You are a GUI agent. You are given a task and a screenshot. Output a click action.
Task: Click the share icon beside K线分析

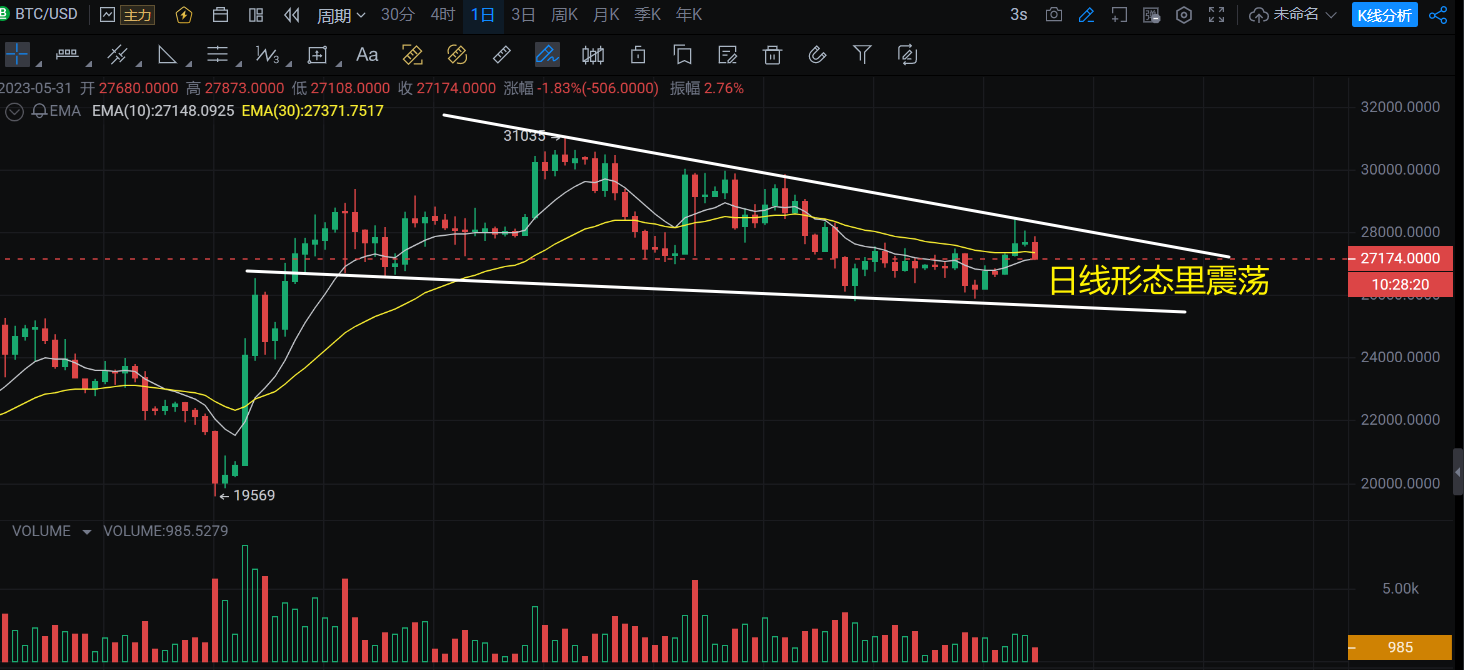coord(1438,15)
